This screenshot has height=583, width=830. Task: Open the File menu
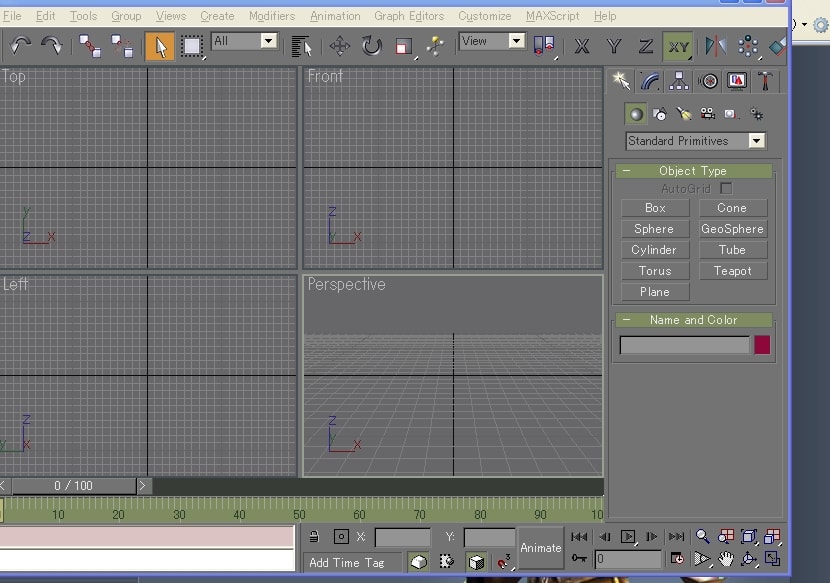[12, 16]
